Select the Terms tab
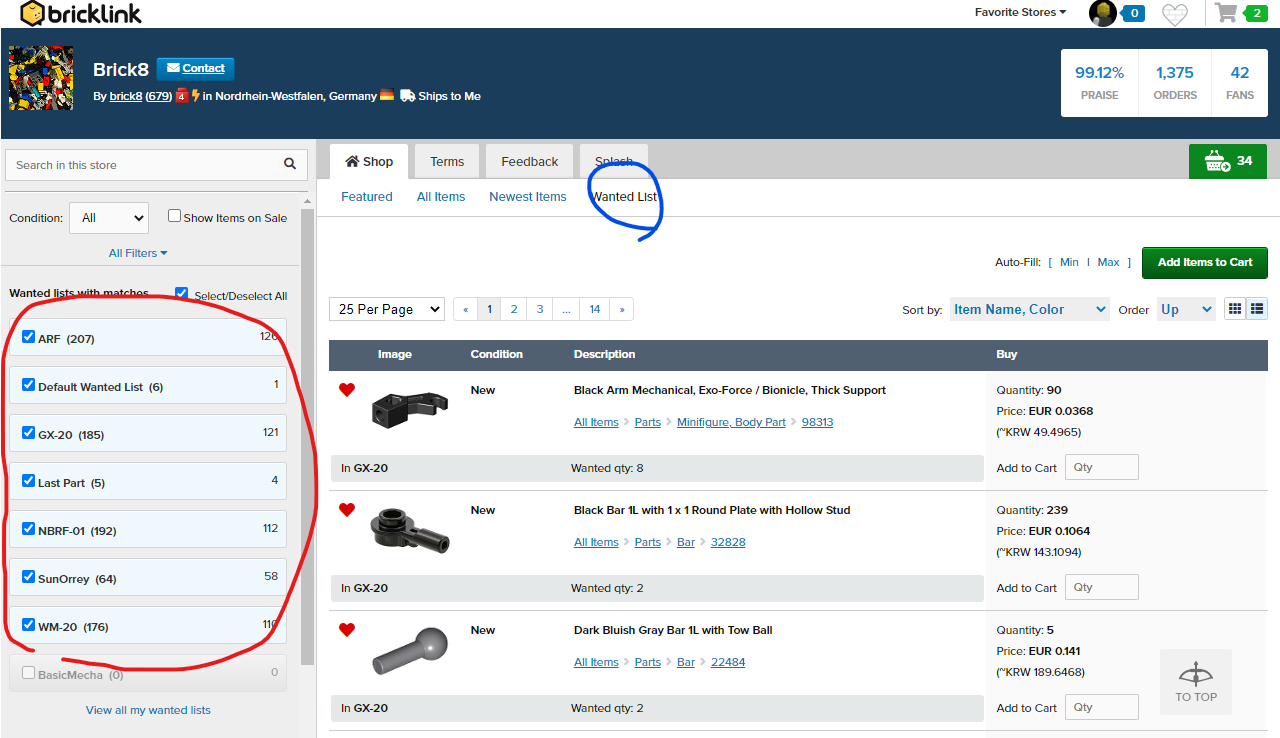The width and height of the screenshot is (1280, 738). tap(447, 161)
